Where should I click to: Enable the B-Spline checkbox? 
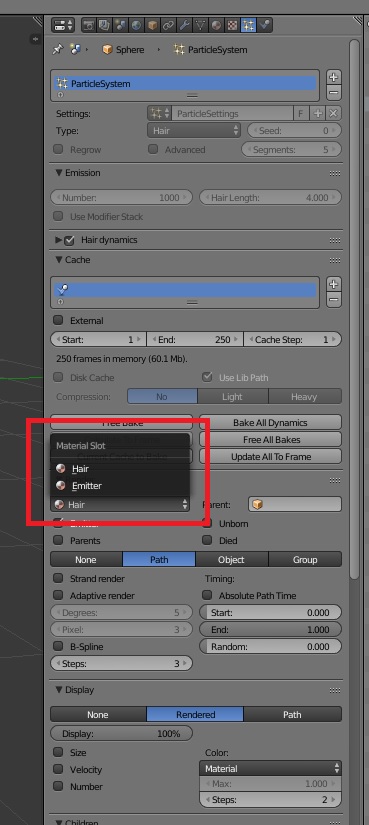pyautogui.click(x=59, y=646)
